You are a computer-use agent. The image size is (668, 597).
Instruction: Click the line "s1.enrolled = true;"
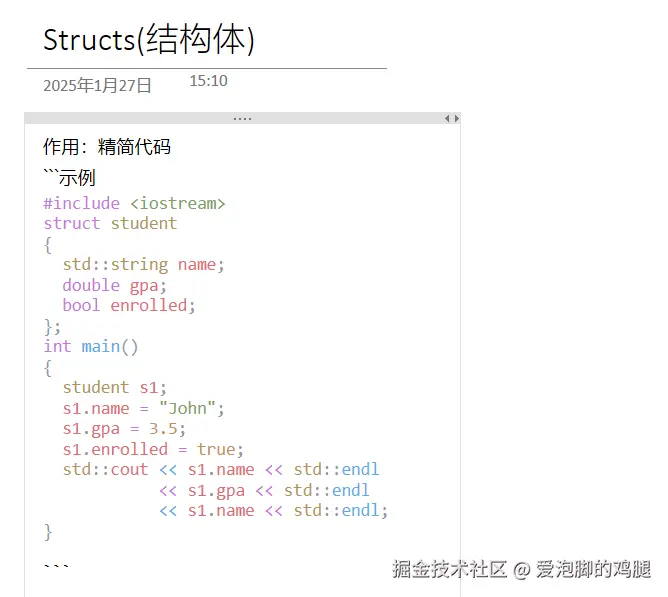153,450
